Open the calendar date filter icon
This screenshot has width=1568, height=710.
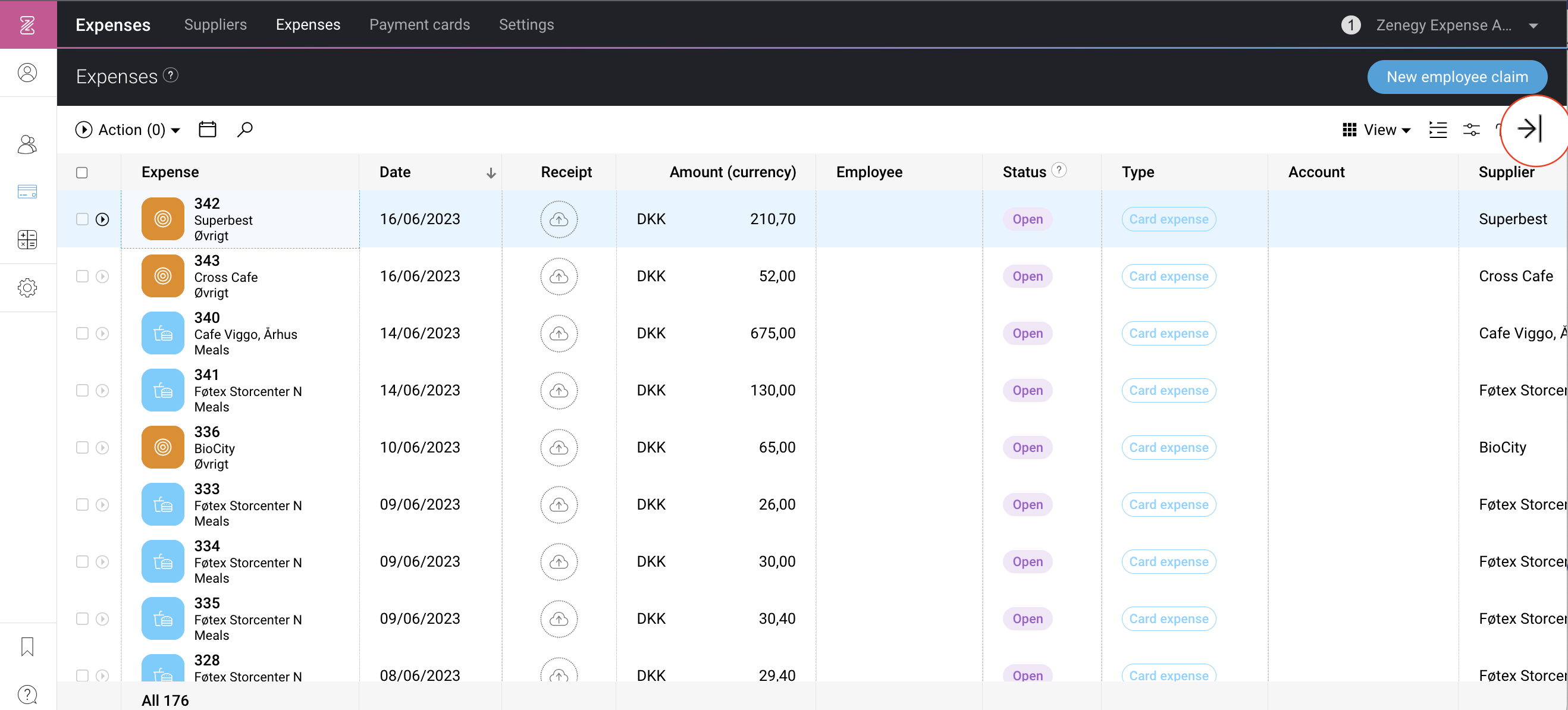(208, 130)
